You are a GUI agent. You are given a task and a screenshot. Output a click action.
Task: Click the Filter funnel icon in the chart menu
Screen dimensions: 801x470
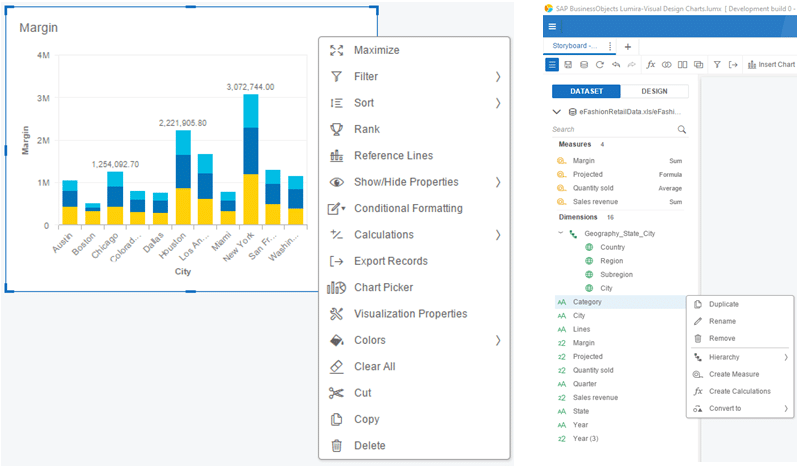click(336, 77)
